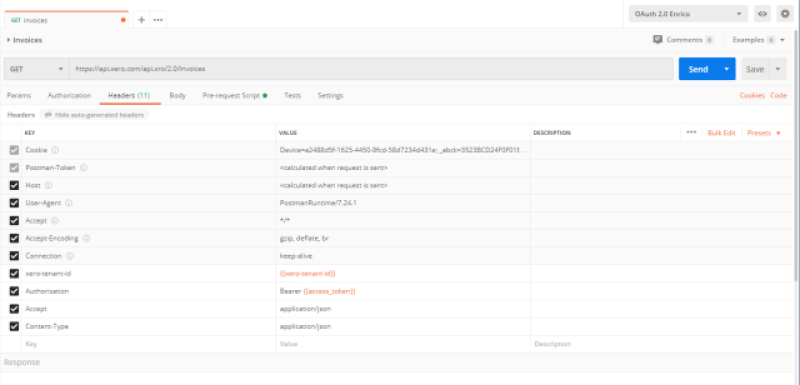The height and width of the screenshot is (385, 800).
Task: Toggle the Content-Type header checkbox
Action: 14,326
